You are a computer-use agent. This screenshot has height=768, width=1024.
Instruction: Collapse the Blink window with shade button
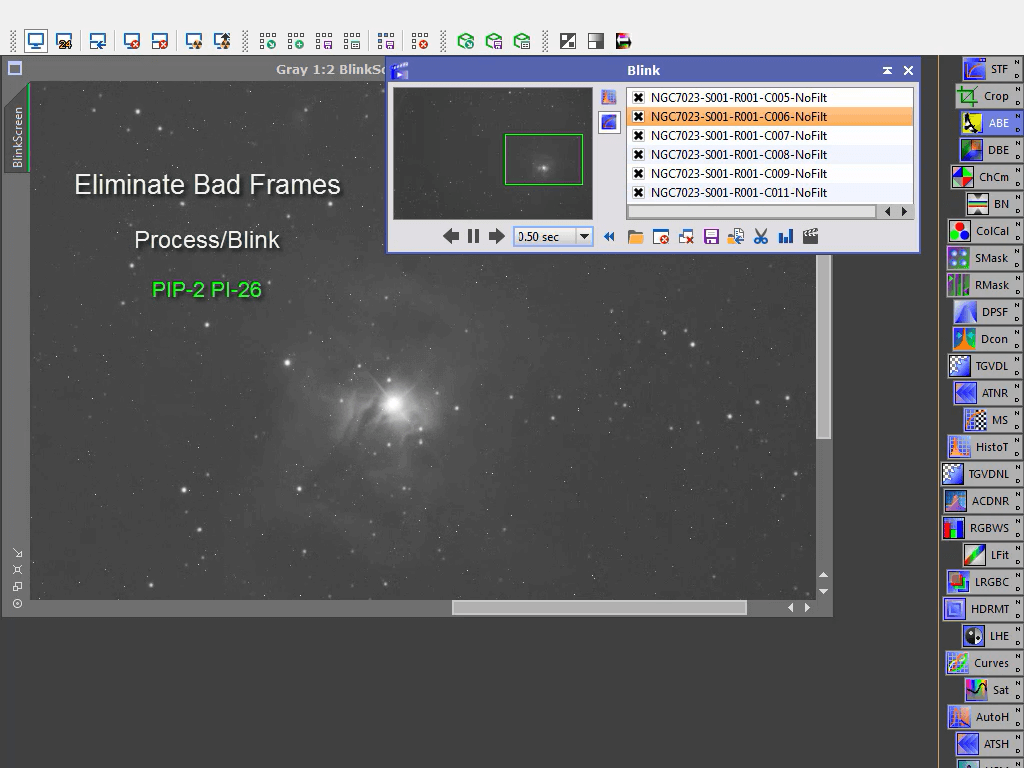887,71
